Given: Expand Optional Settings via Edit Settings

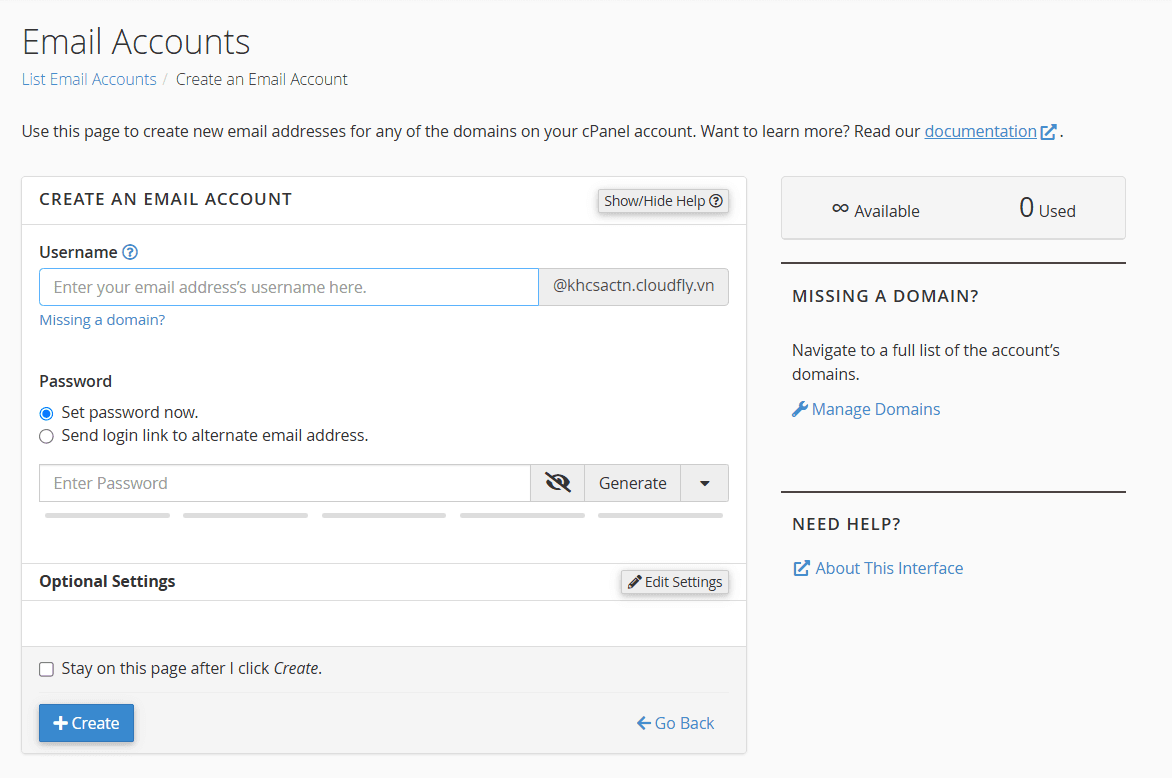Looking at the screenshot, I should 675,582.
